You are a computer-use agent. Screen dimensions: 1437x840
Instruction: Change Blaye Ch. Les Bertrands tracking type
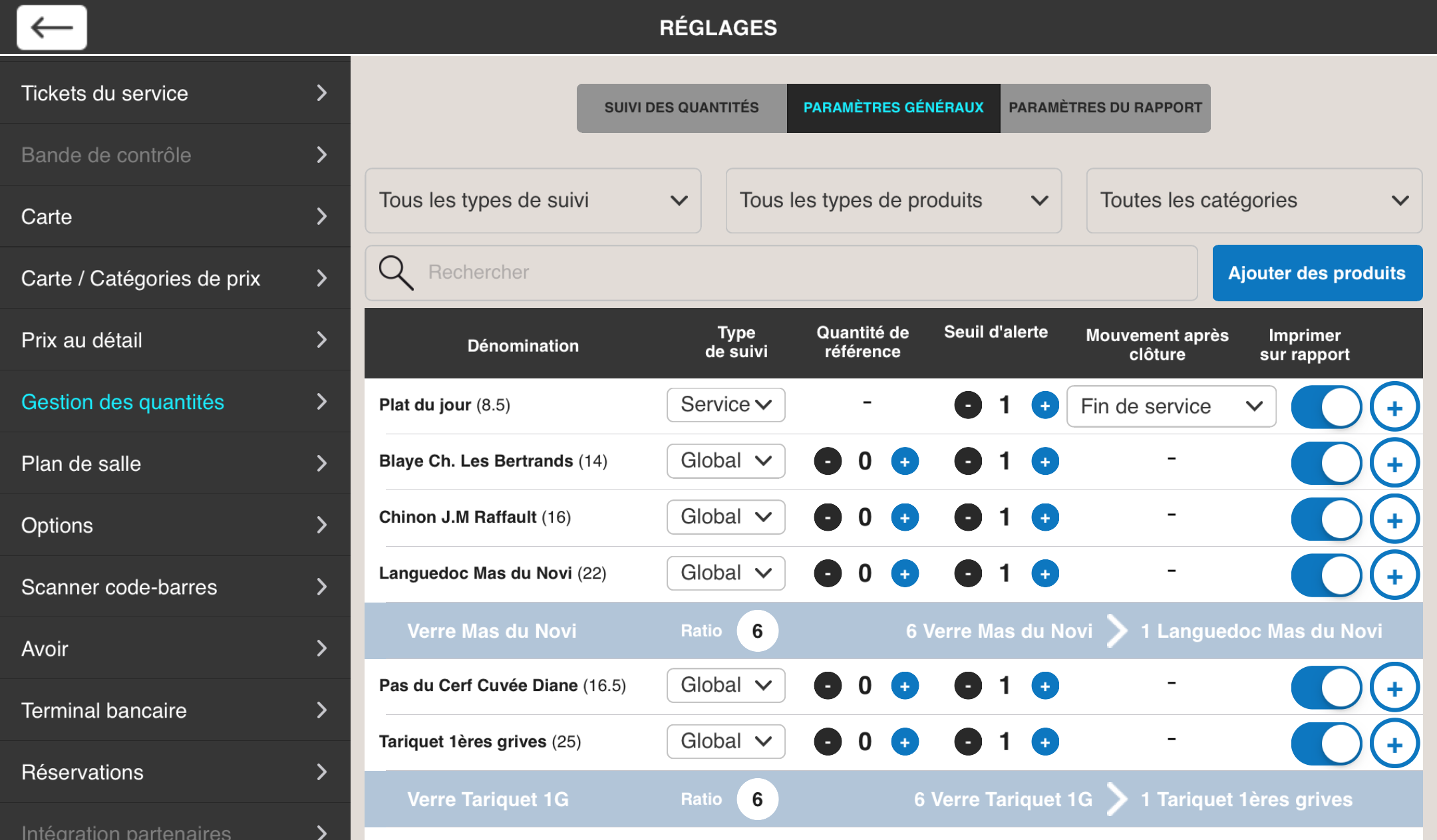(x=726, y=461)
